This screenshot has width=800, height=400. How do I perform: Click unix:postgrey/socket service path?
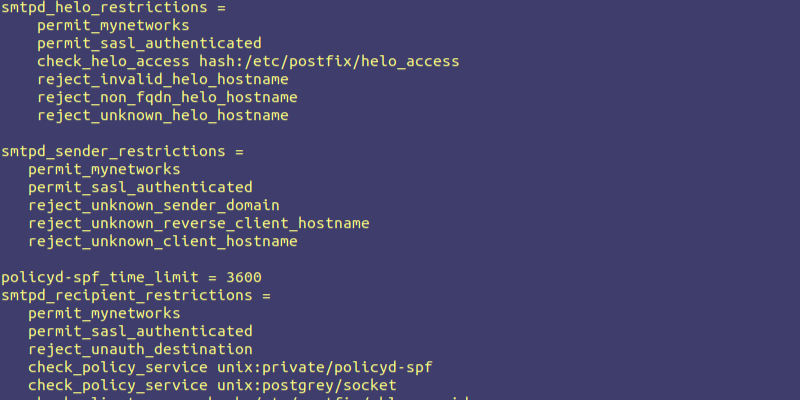(306, 385)
